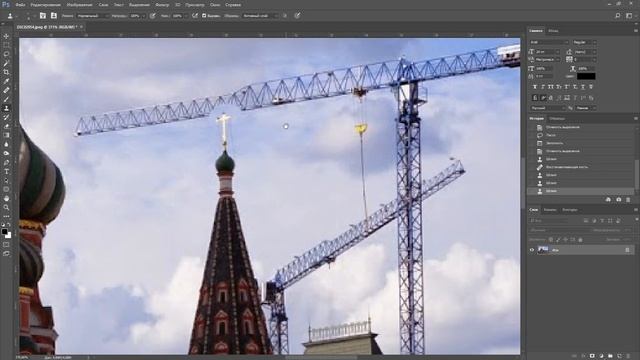Viewport: 640px width, 360px height.
Task: Open blending mode dropdown in options bar
Action: 93,16
